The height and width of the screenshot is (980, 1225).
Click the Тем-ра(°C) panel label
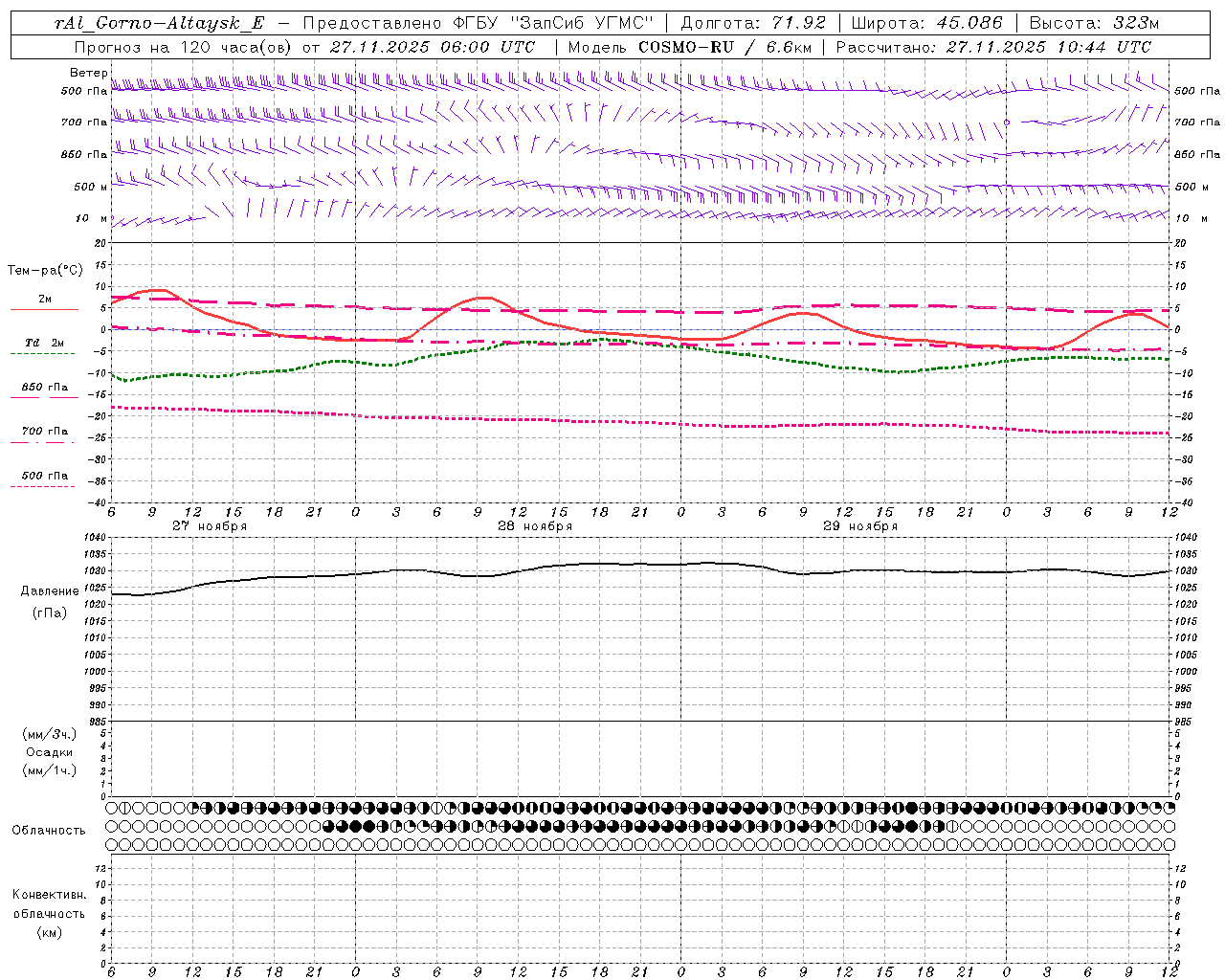46,271
